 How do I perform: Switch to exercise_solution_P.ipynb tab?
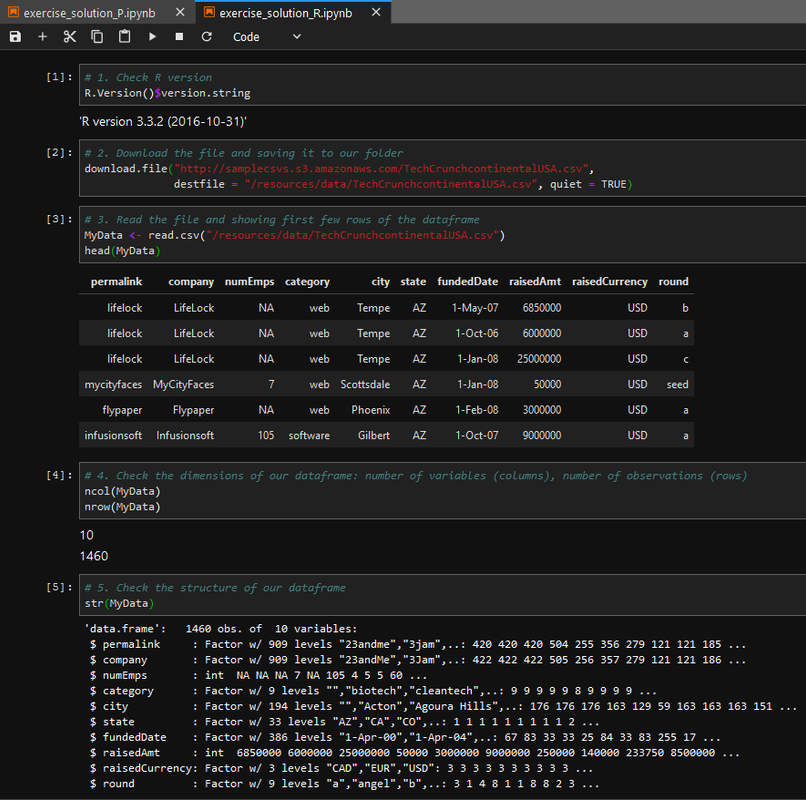tap(88, 12)
